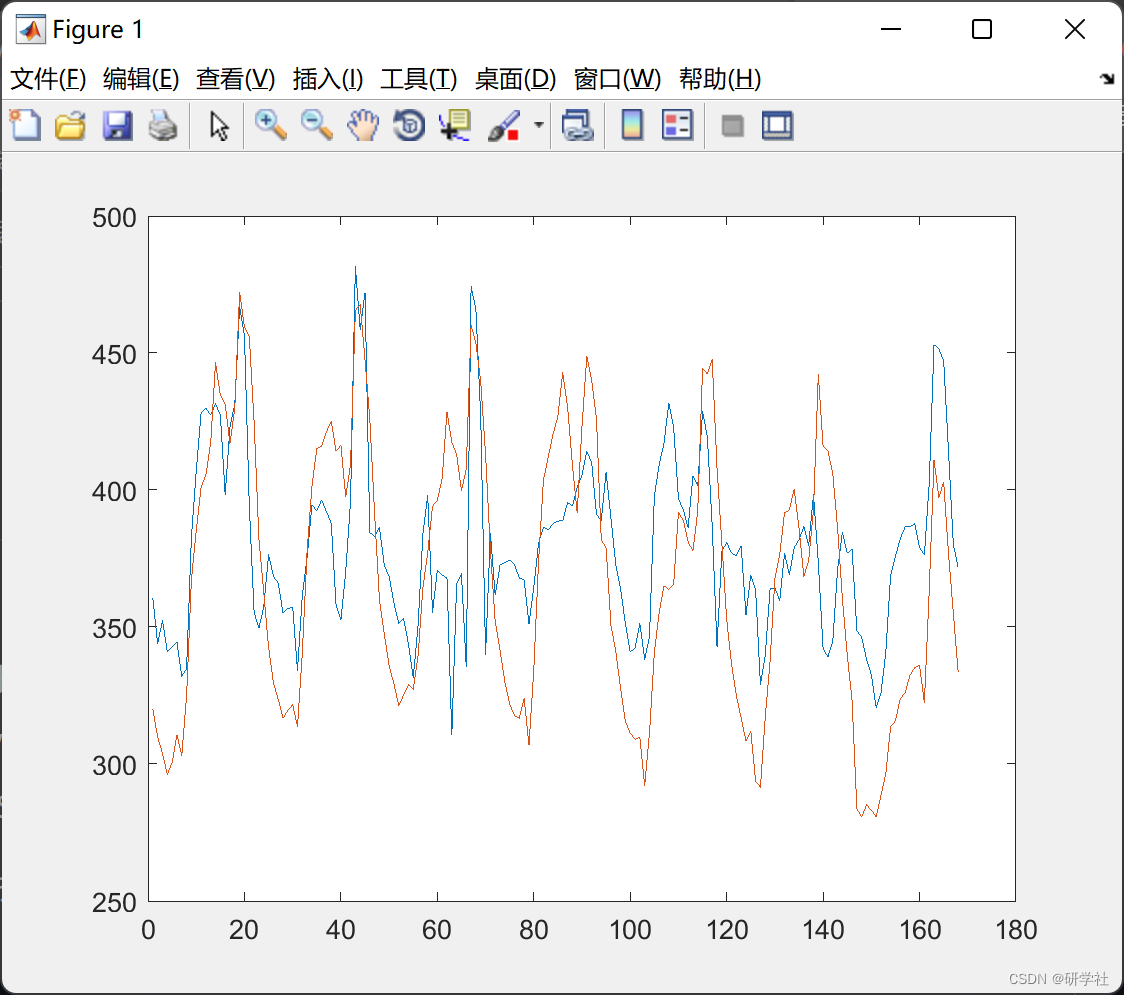The height and width of the screenshot is (995, 1124).
Task: Click the x-axis label 180
Action: (1016, 930)
